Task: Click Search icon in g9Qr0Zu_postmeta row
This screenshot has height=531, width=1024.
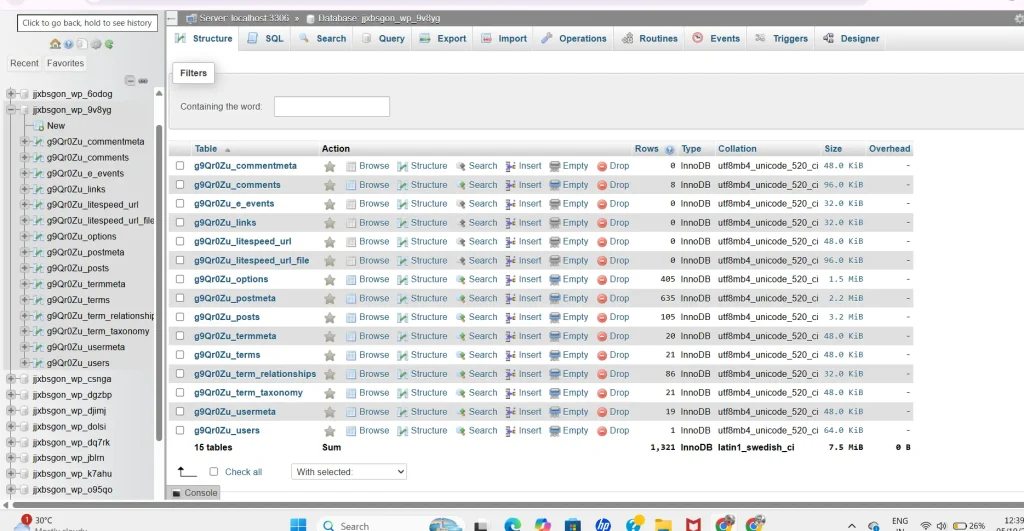Action: click(x=460, y=298)
